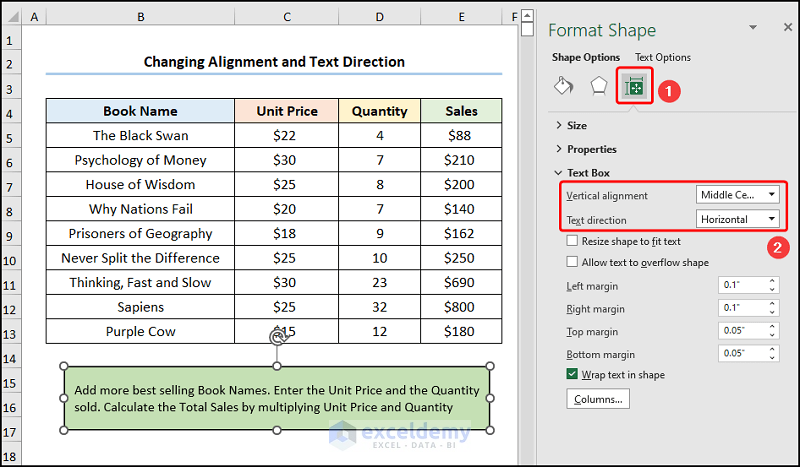The width and height of the screenshot is (800, 467).
Task: Select row 13 header
Action: pyautogui.click(x=10, y=334)
